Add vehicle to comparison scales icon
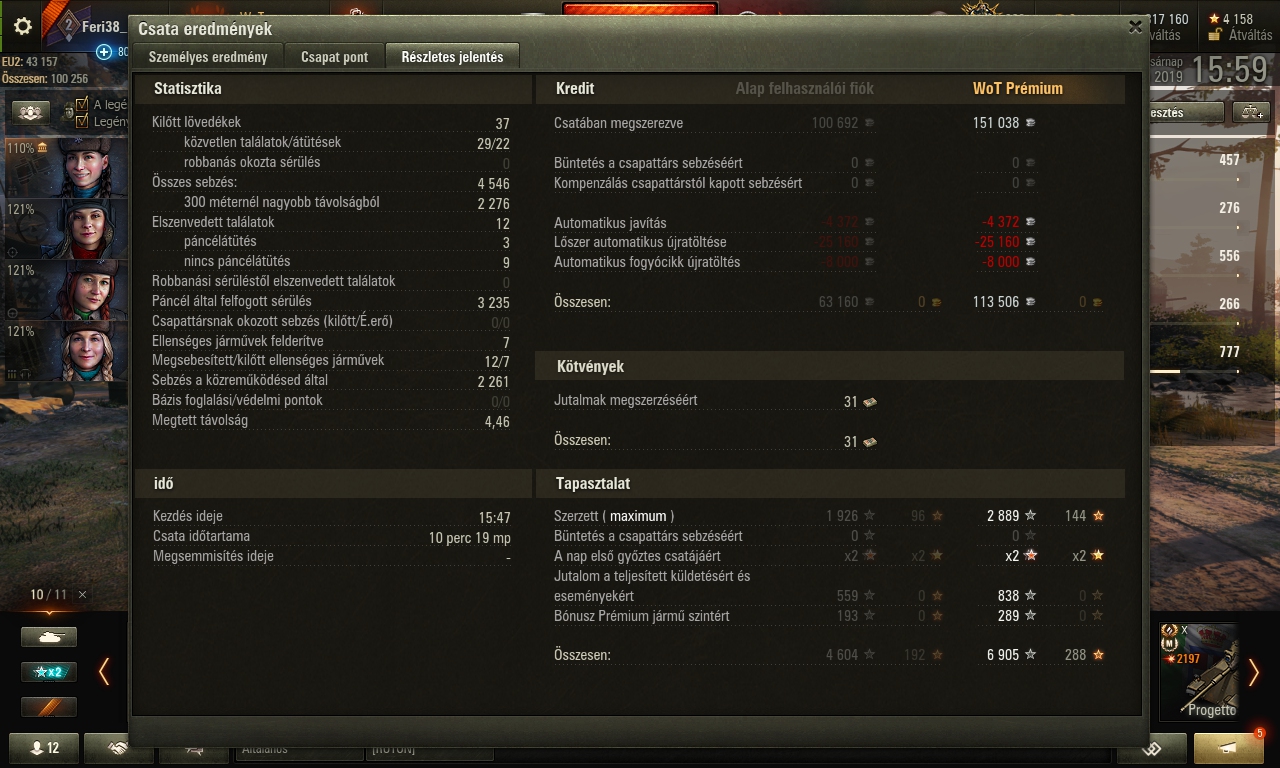The width and height of the screenshot is (1280, 768). (x=1250, y=112)
